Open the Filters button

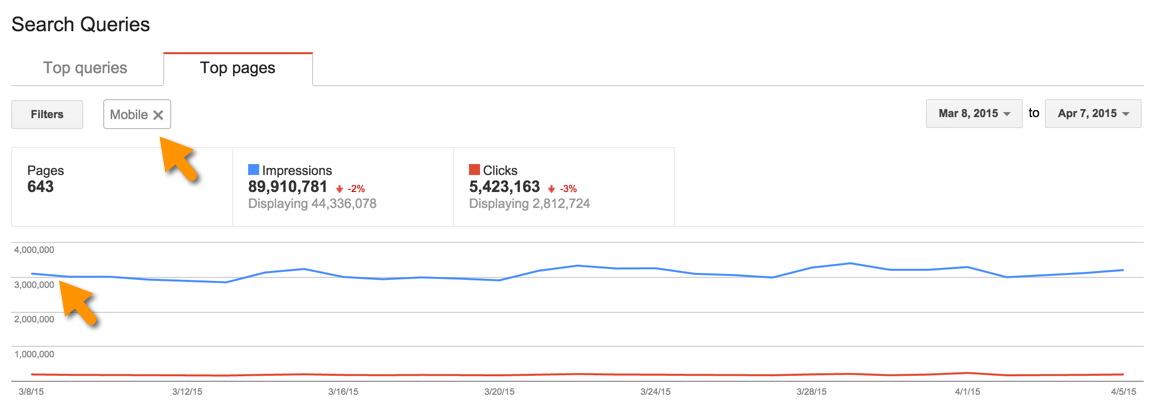pos(47,114)
